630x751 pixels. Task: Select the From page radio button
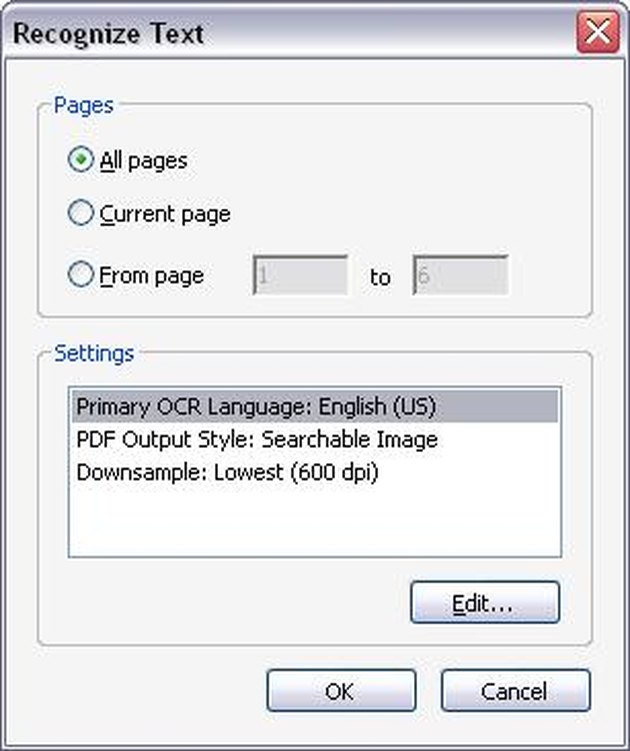(80, 274)
